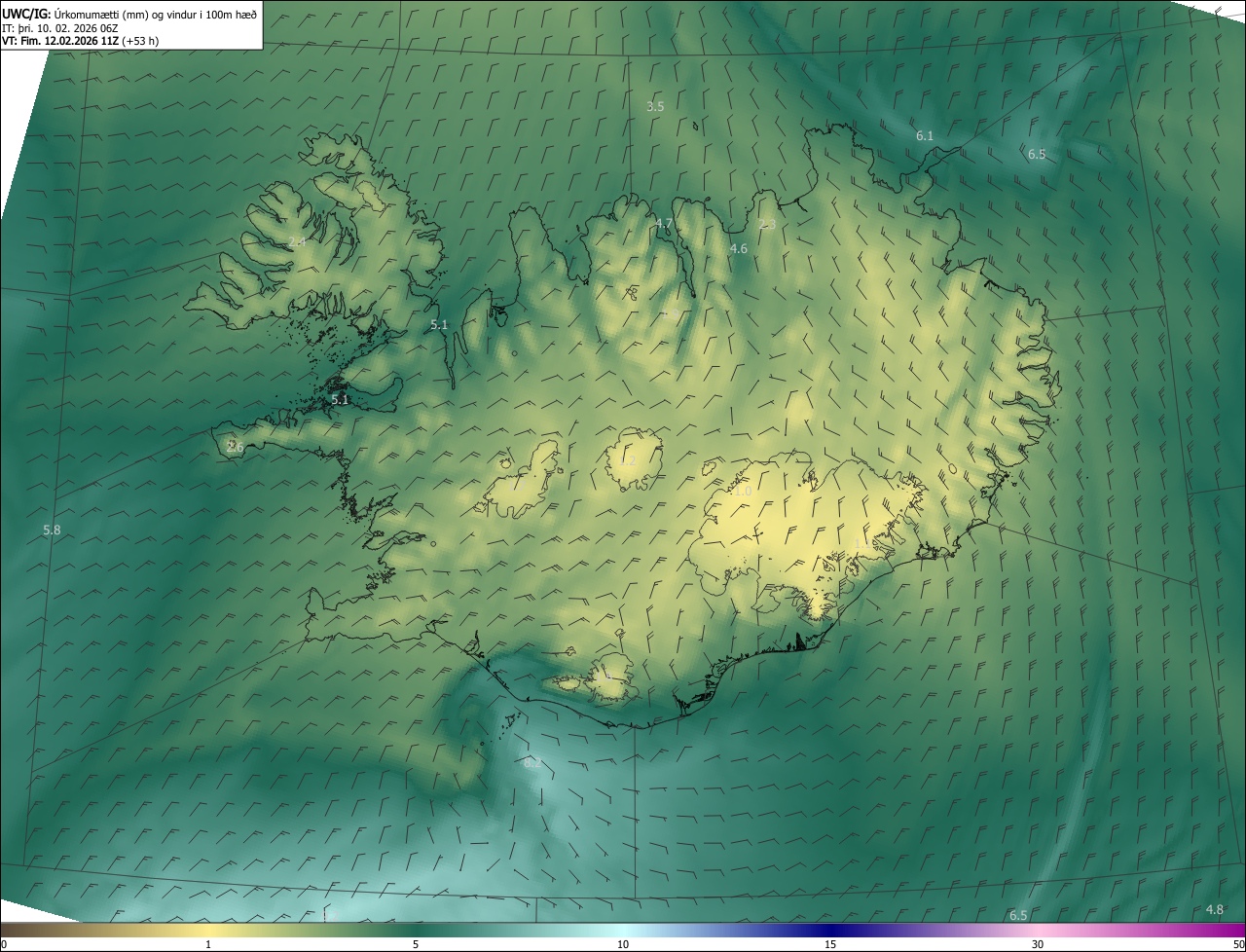The height and width of the screenshot is (952, 1246).
Task: Click the 3.5 value label on the map
Action: [x=655, y=106]
